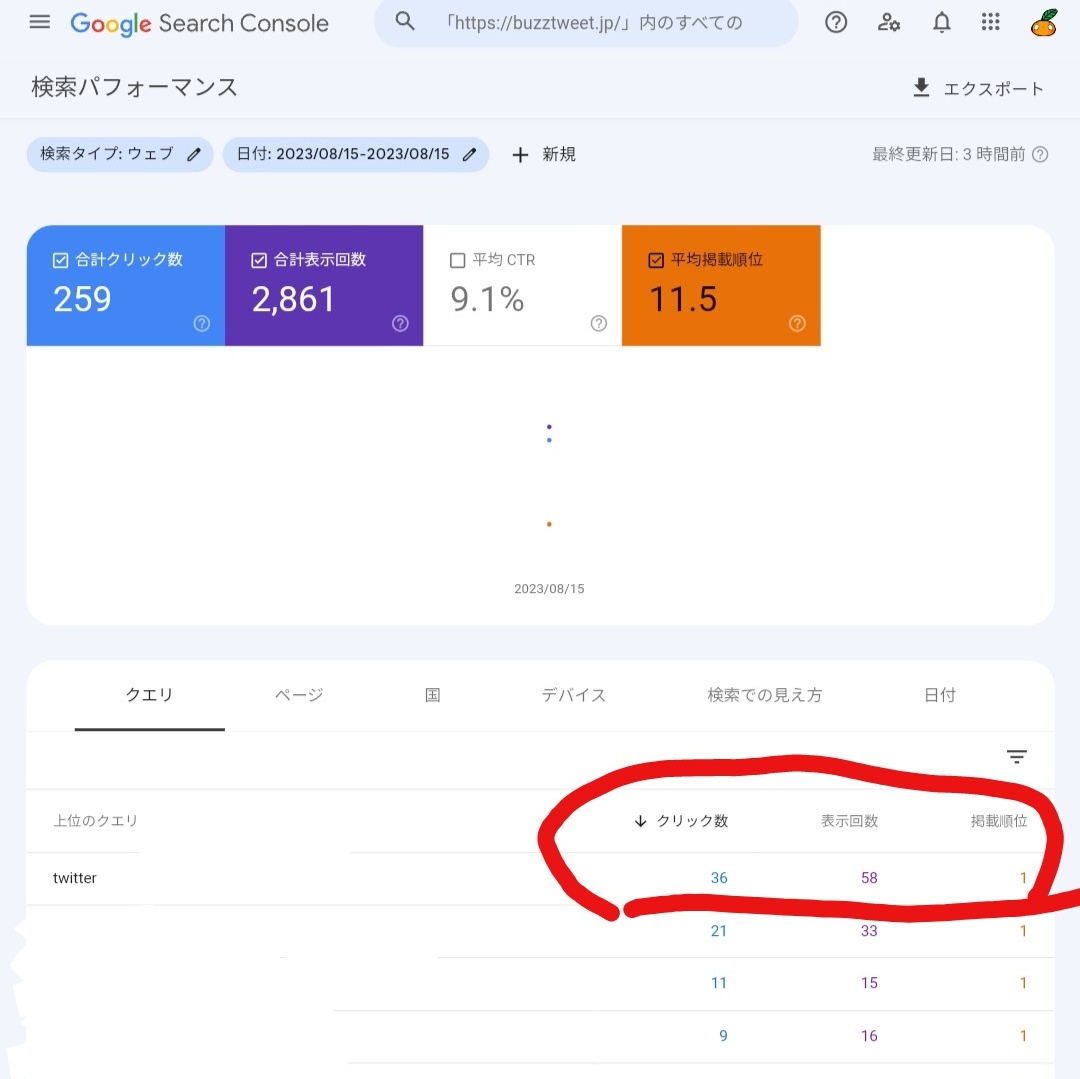
Task: Open the help question mark icon in header
Action: coord(836,22)
